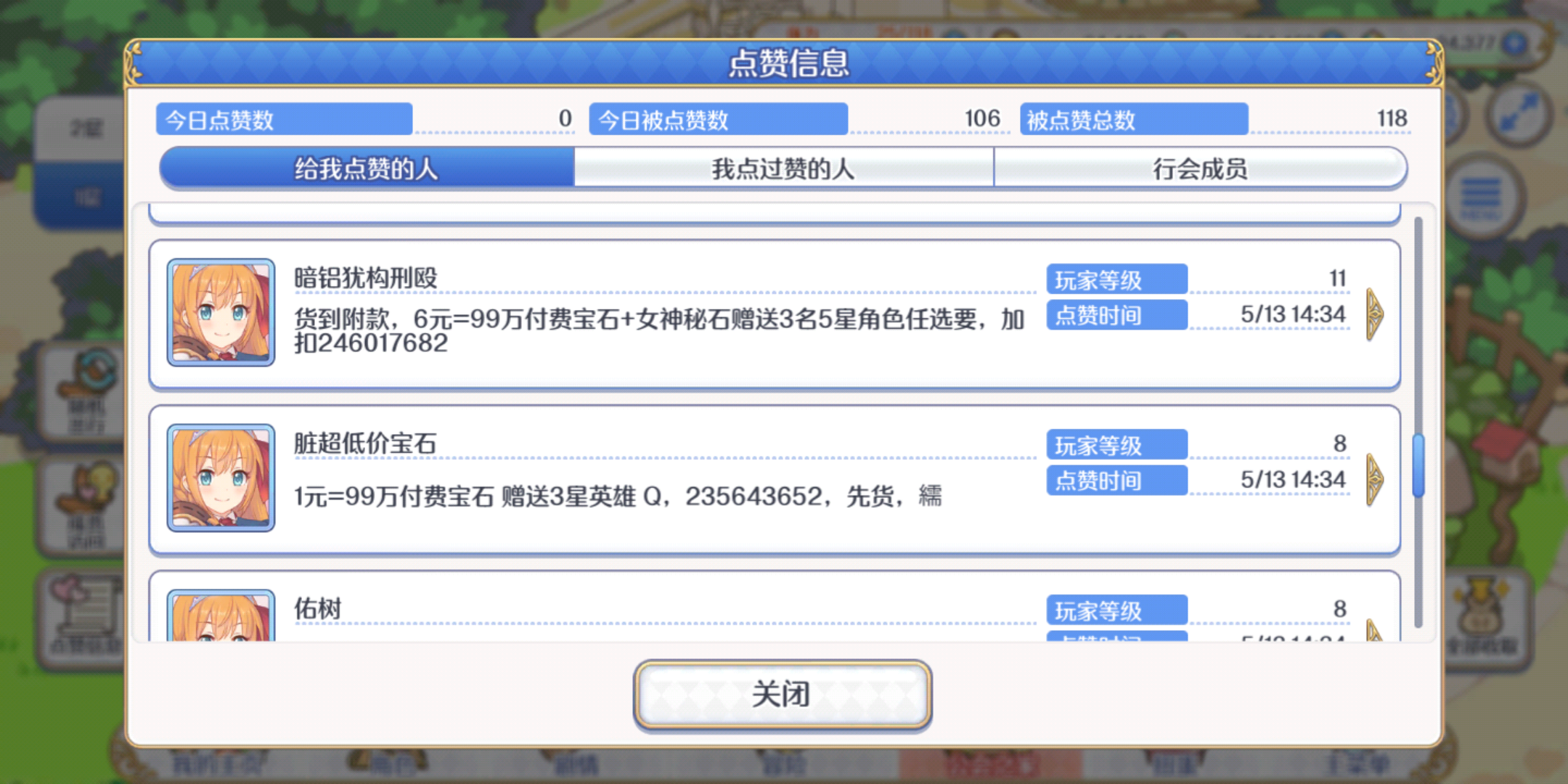Switch to 行会成员 tab
The width and height of the screenshot is (1568, 784).
[x=1200, y=168]
